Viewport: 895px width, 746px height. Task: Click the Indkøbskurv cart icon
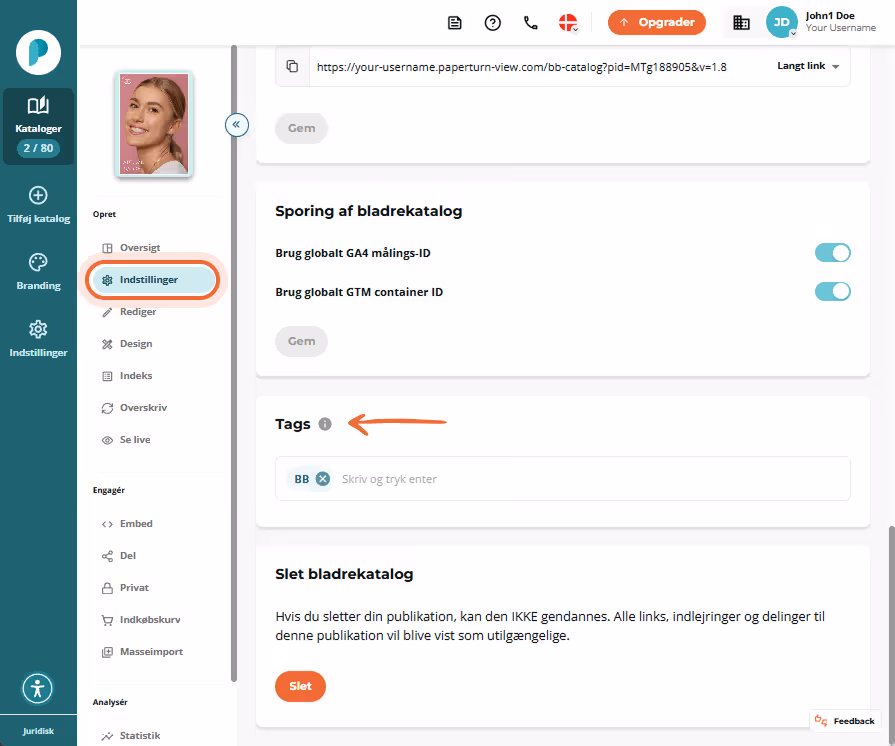point(107,620)
